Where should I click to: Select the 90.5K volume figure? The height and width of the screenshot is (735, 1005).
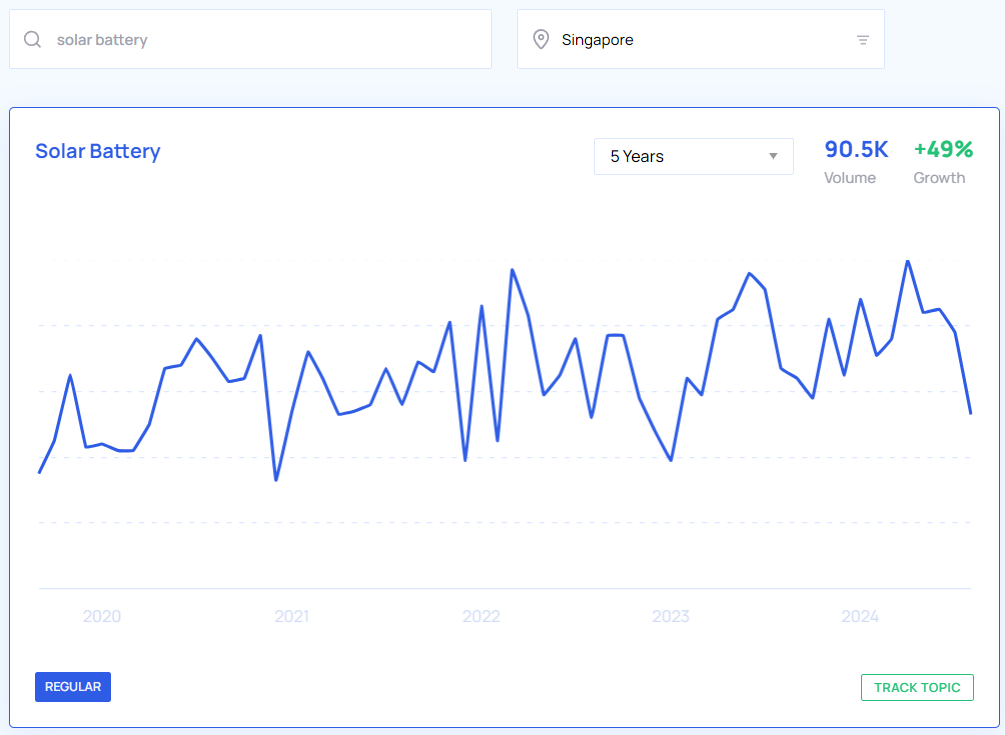click(x=856, y=150)
